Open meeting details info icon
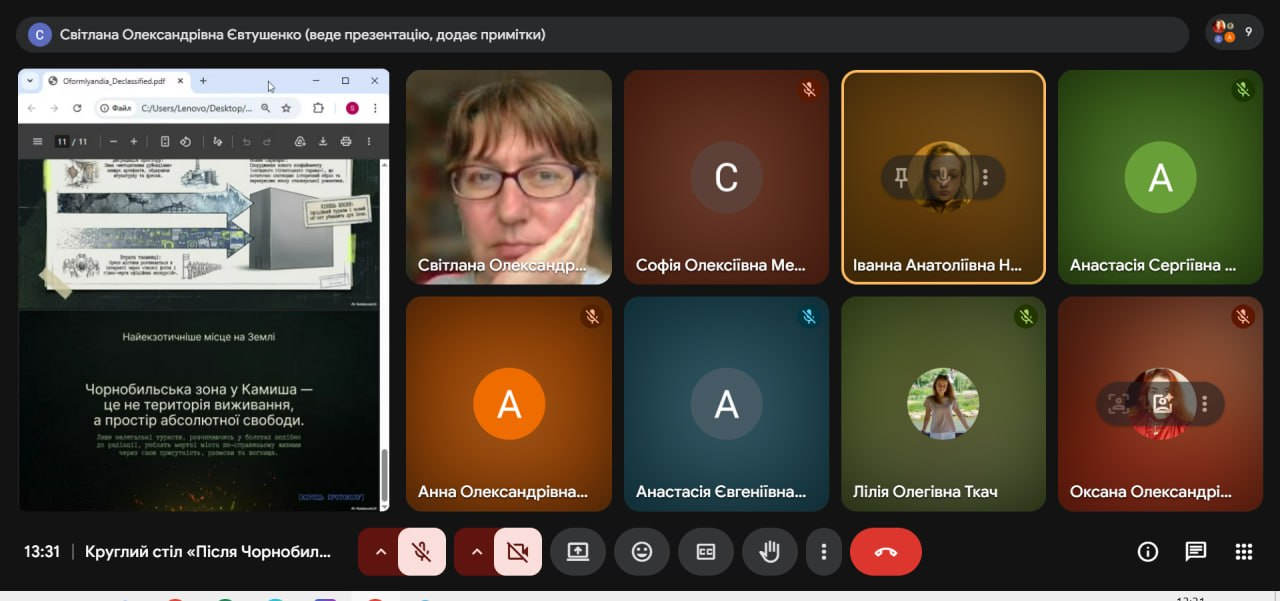Viewport: 1280px width, 601px height. pos(1147,552)
